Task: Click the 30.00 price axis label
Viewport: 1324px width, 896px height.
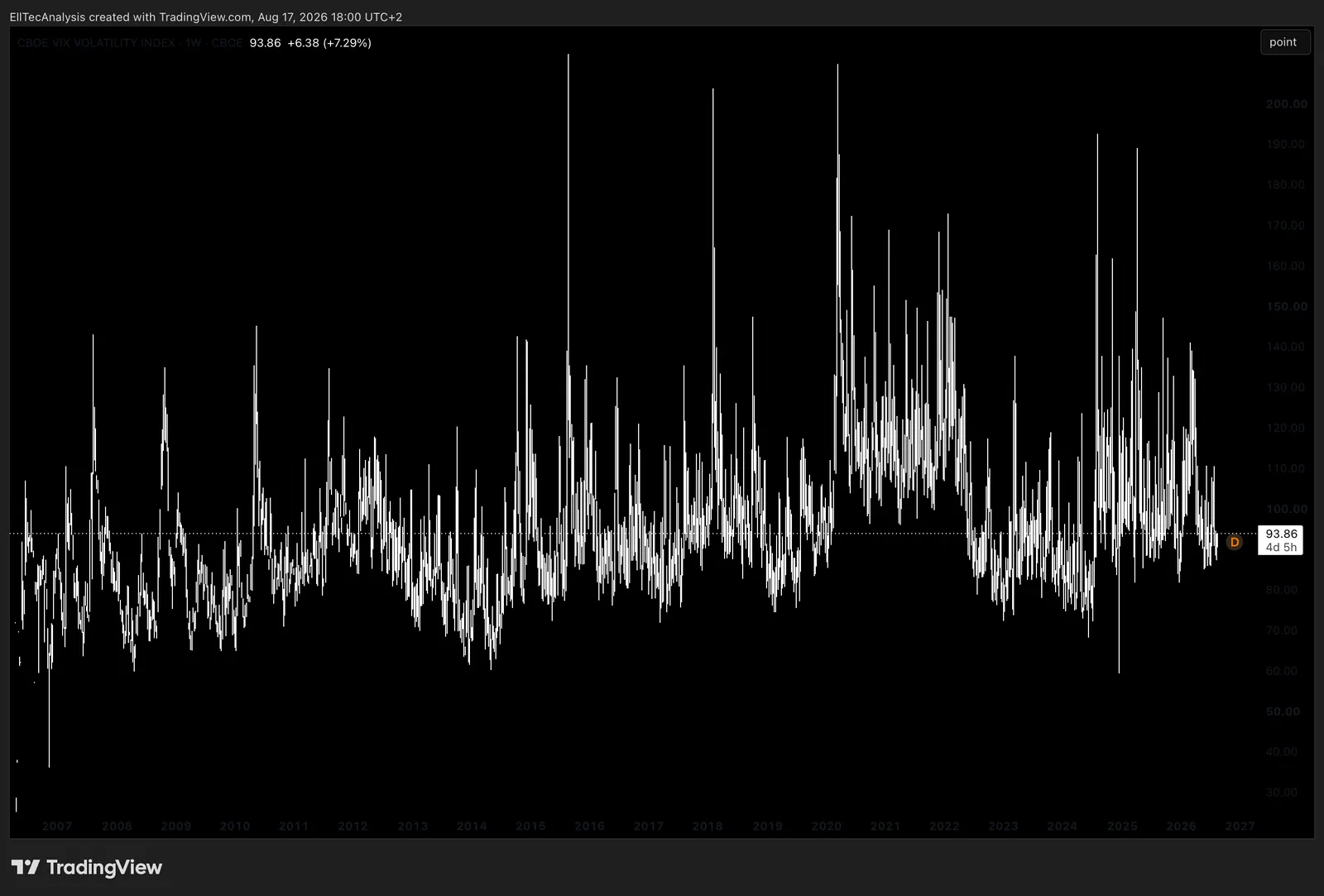Action: coord(1282,793)
